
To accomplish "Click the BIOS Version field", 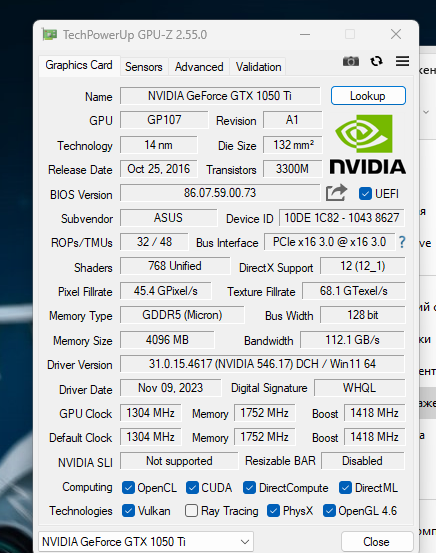I will [x=220, y=193].
